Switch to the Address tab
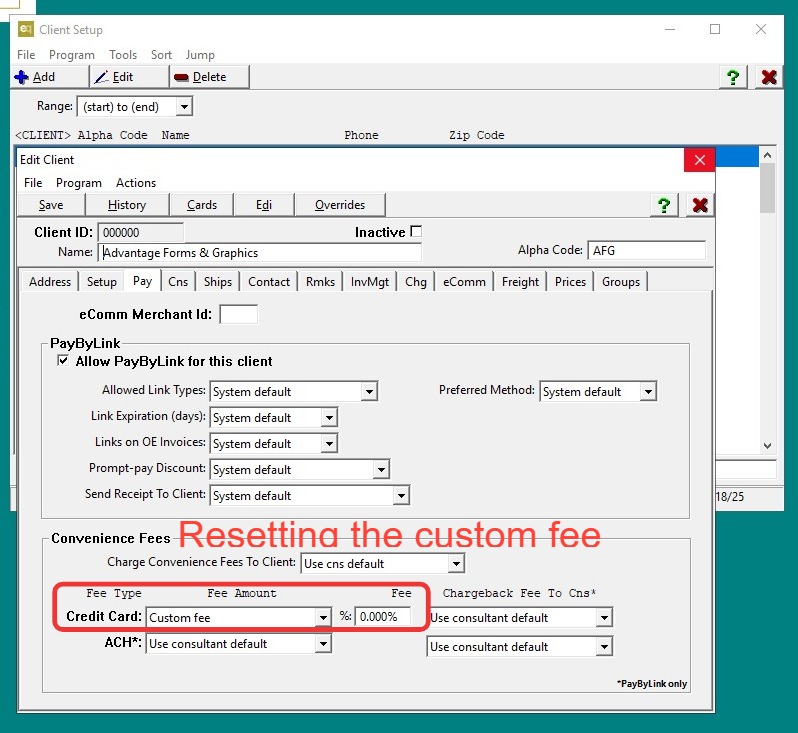 [x=50, y=281]
